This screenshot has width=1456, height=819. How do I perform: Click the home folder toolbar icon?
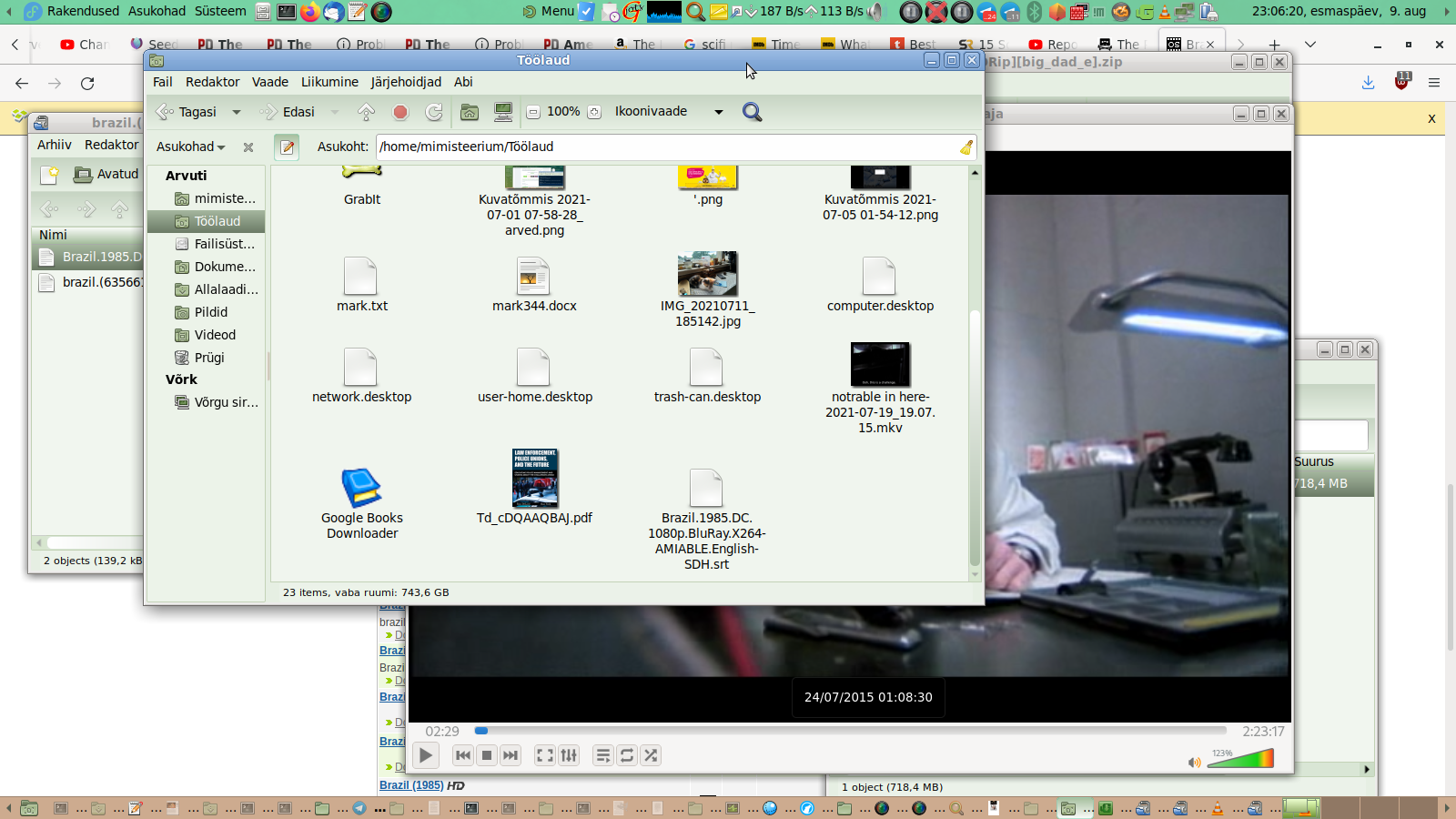(470, 112)
